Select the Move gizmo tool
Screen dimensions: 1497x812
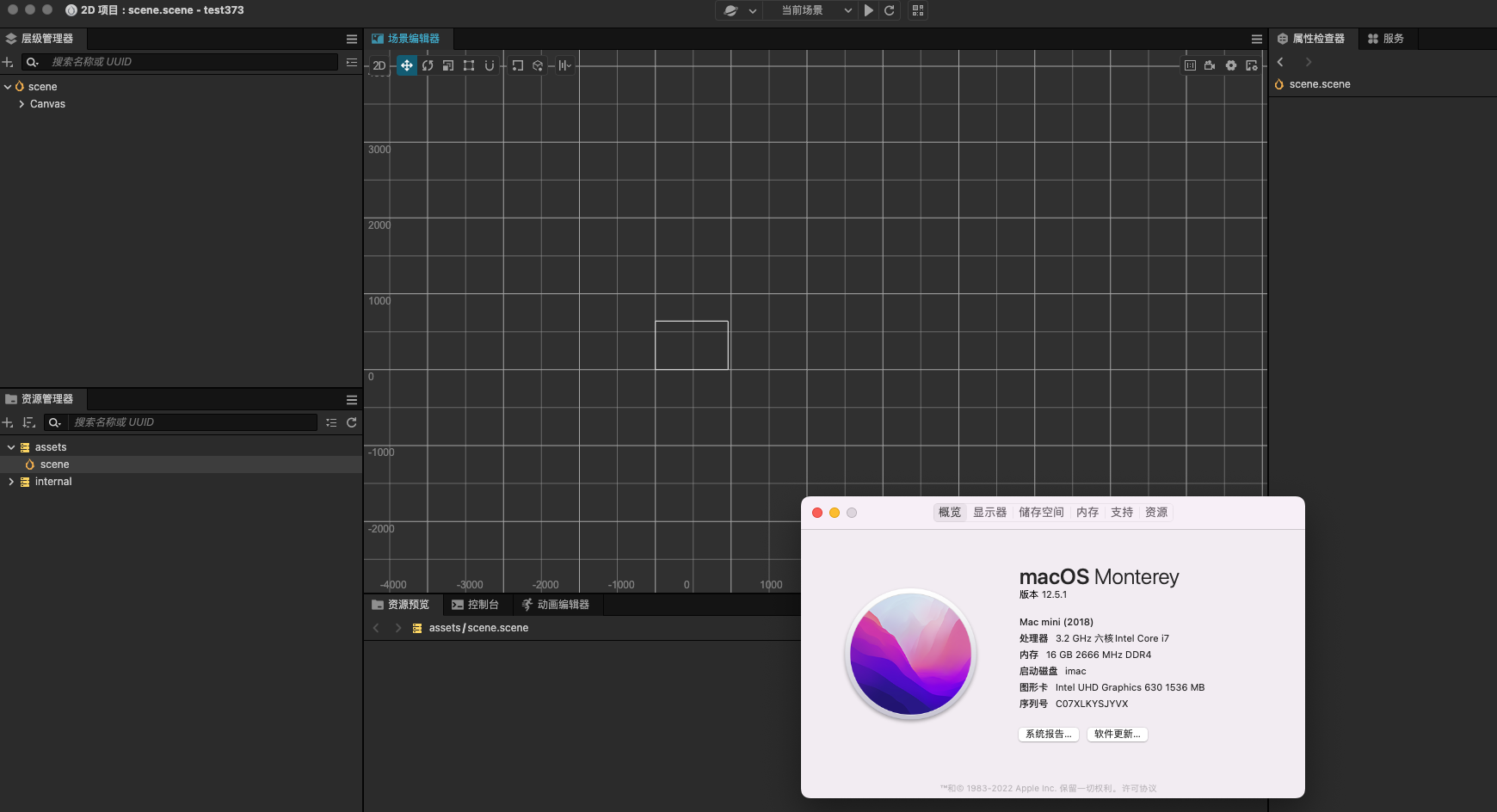pyautogui.click(x=407, y=65)
